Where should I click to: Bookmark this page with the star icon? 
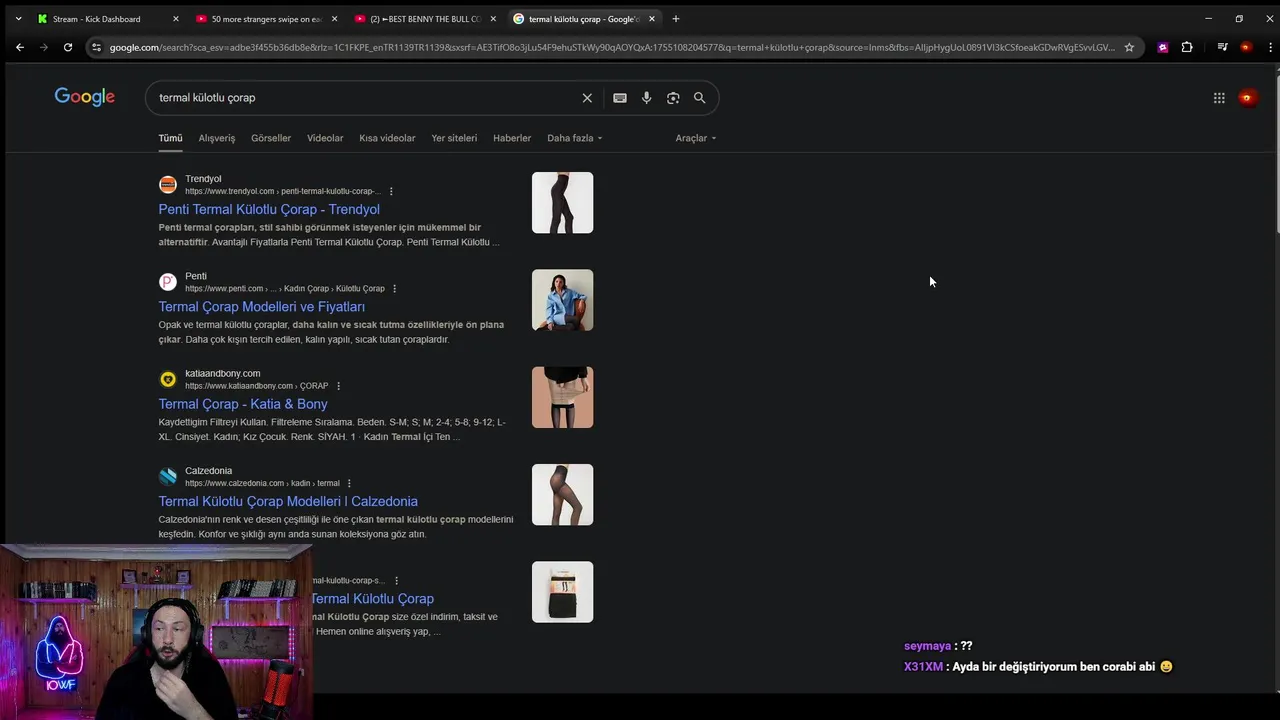(1129, 47)
